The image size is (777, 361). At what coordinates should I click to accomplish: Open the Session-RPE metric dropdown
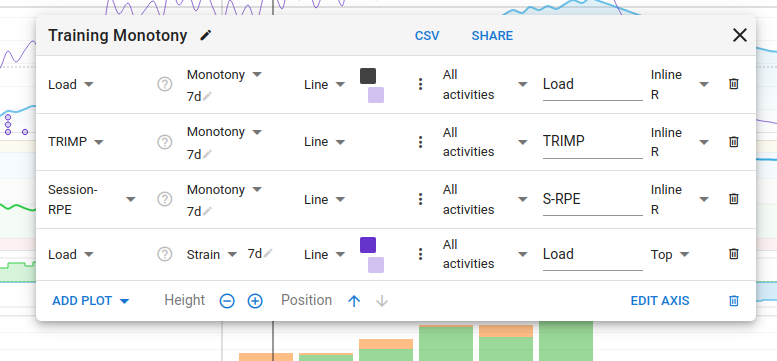[92, 199]
